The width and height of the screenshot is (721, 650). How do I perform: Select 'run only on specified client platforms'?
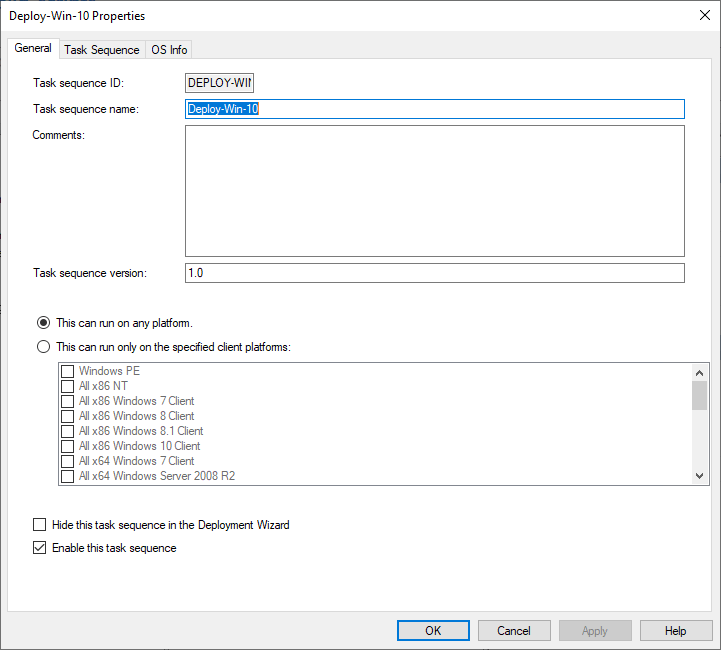pyautogui.click(x=43, y=347)
